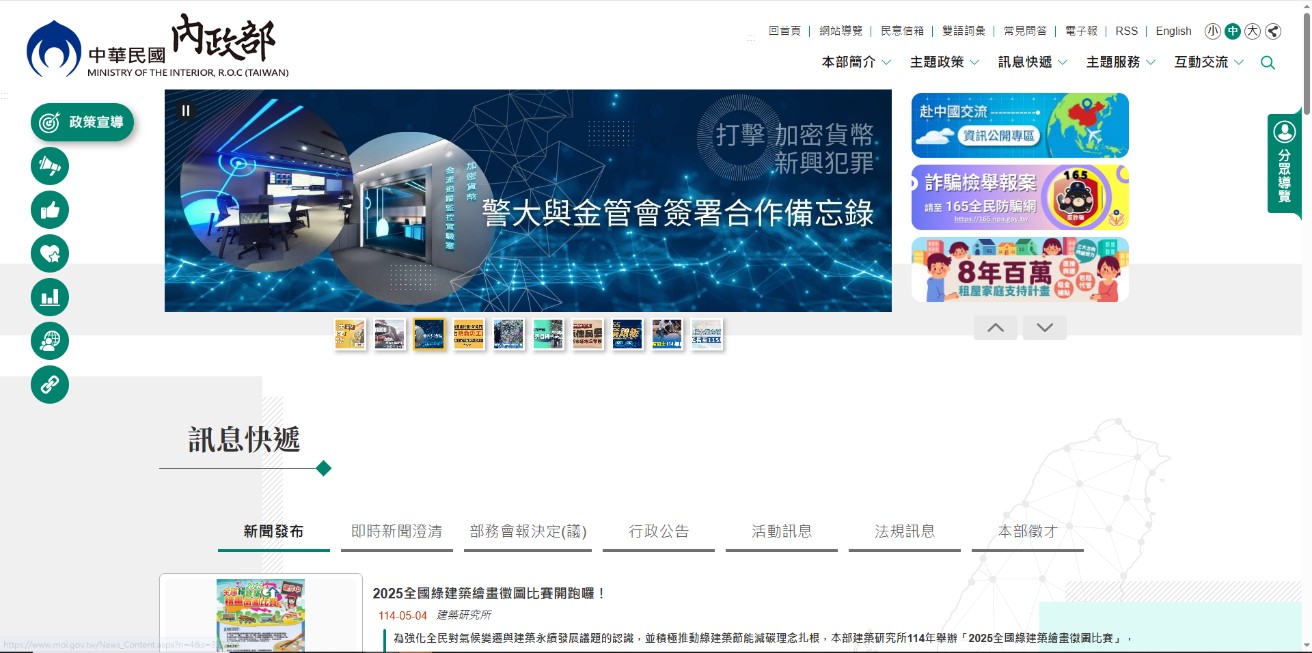Click the 政策宣導 target button
The image size is (1312, 653).
point(82,122)
